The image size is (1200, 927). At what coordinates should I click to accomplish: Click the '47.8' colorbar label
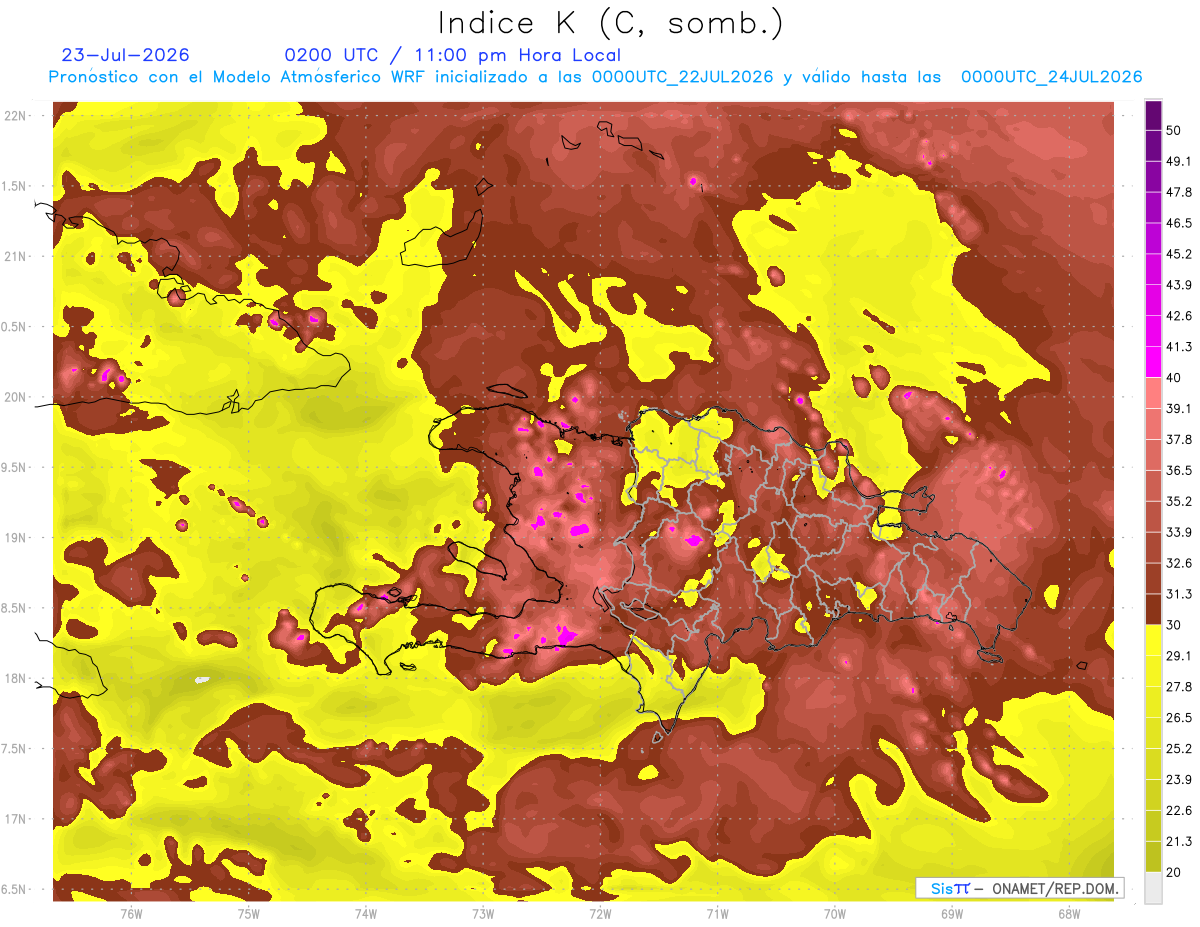[1179, 192]
